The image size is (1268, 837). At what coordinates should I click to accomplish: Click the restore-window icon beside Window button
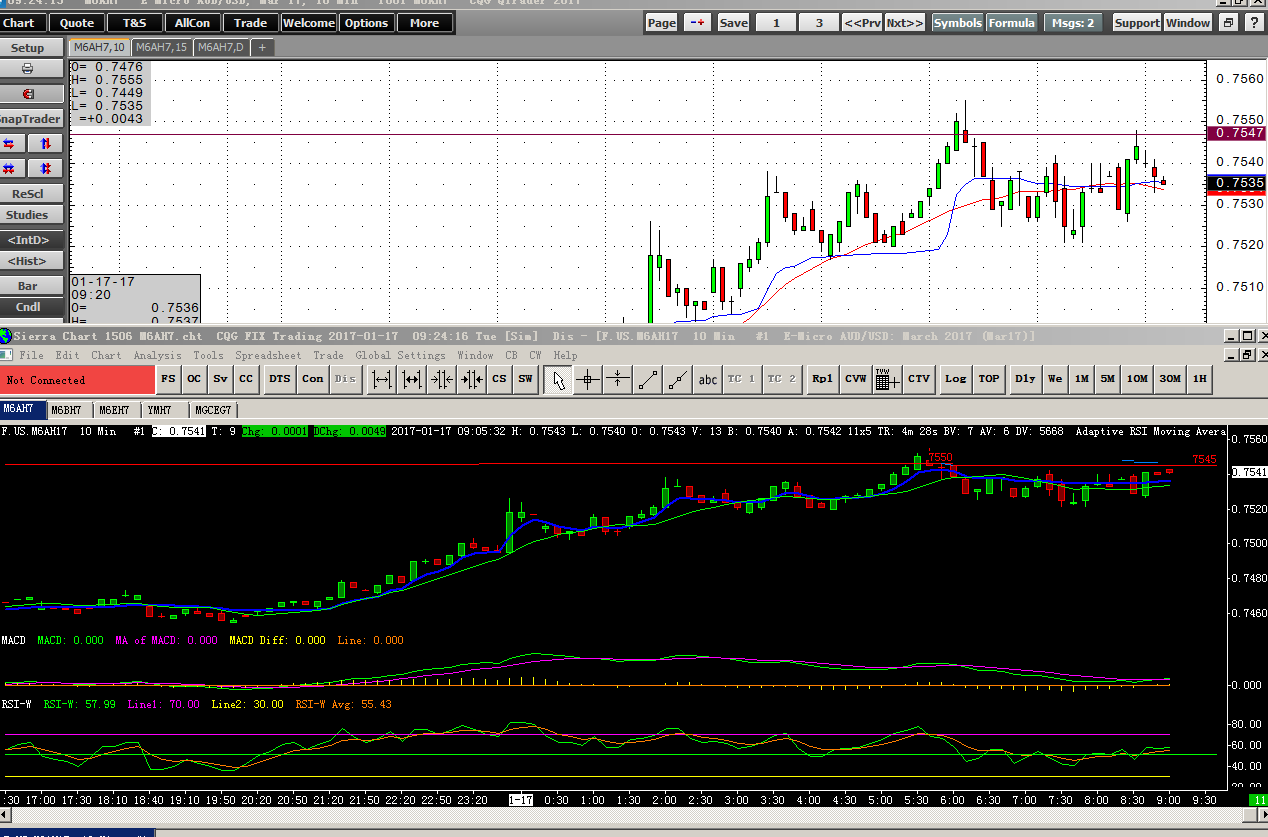click(x=1229, y=23)
